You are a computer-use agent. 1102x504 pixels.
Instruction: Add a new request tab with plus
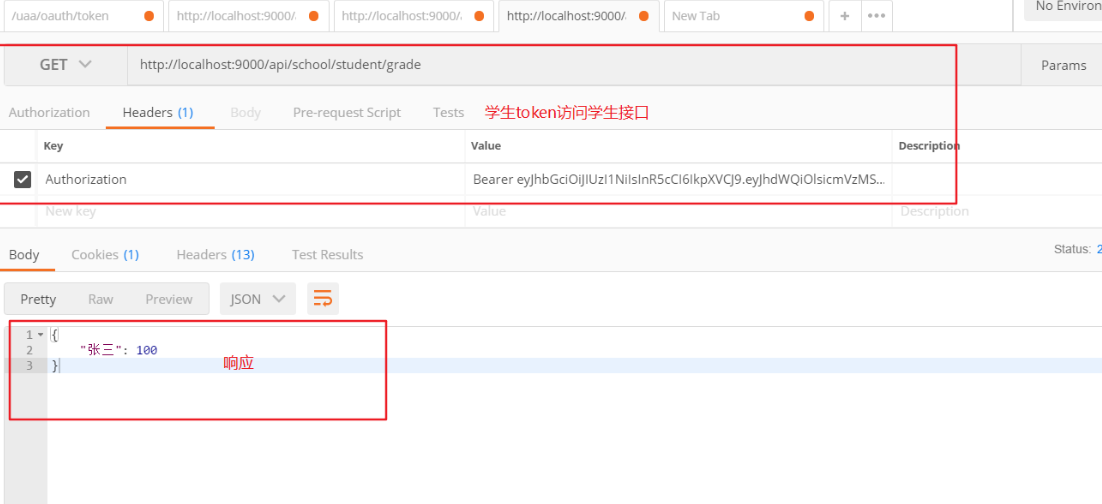click(x=845, y=16)
